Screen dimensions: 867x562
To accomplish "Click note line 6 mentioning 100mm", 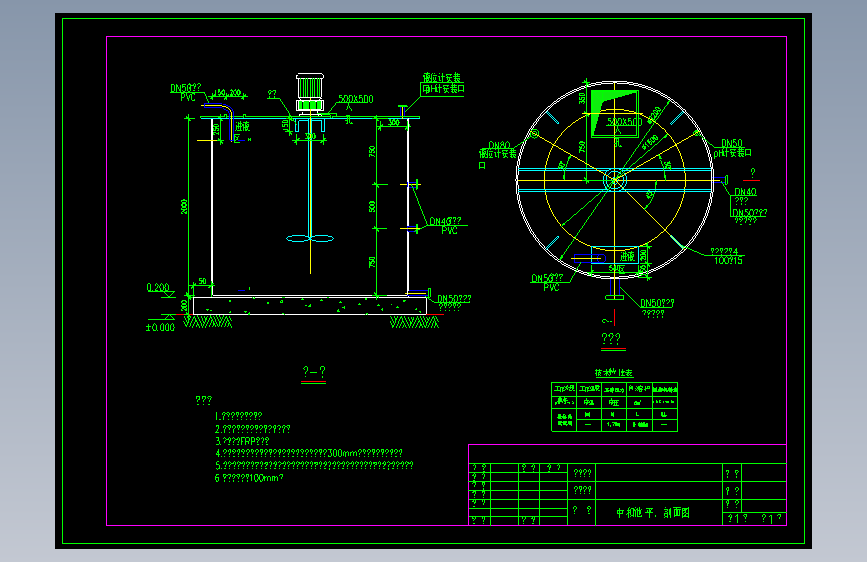I will (x=249, y=477).
